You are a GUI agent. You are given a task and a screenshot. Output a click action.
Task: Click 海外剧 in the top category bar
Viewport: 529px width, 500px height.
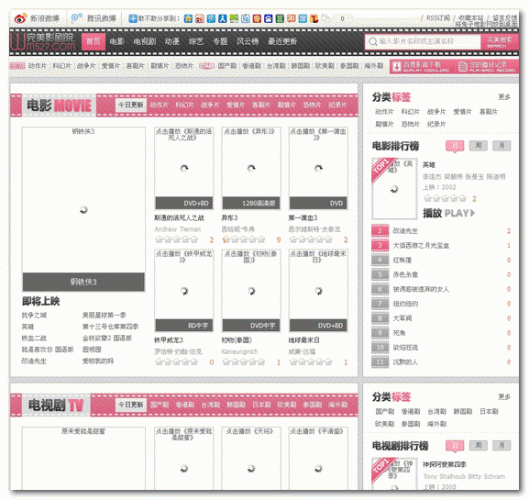373,66
